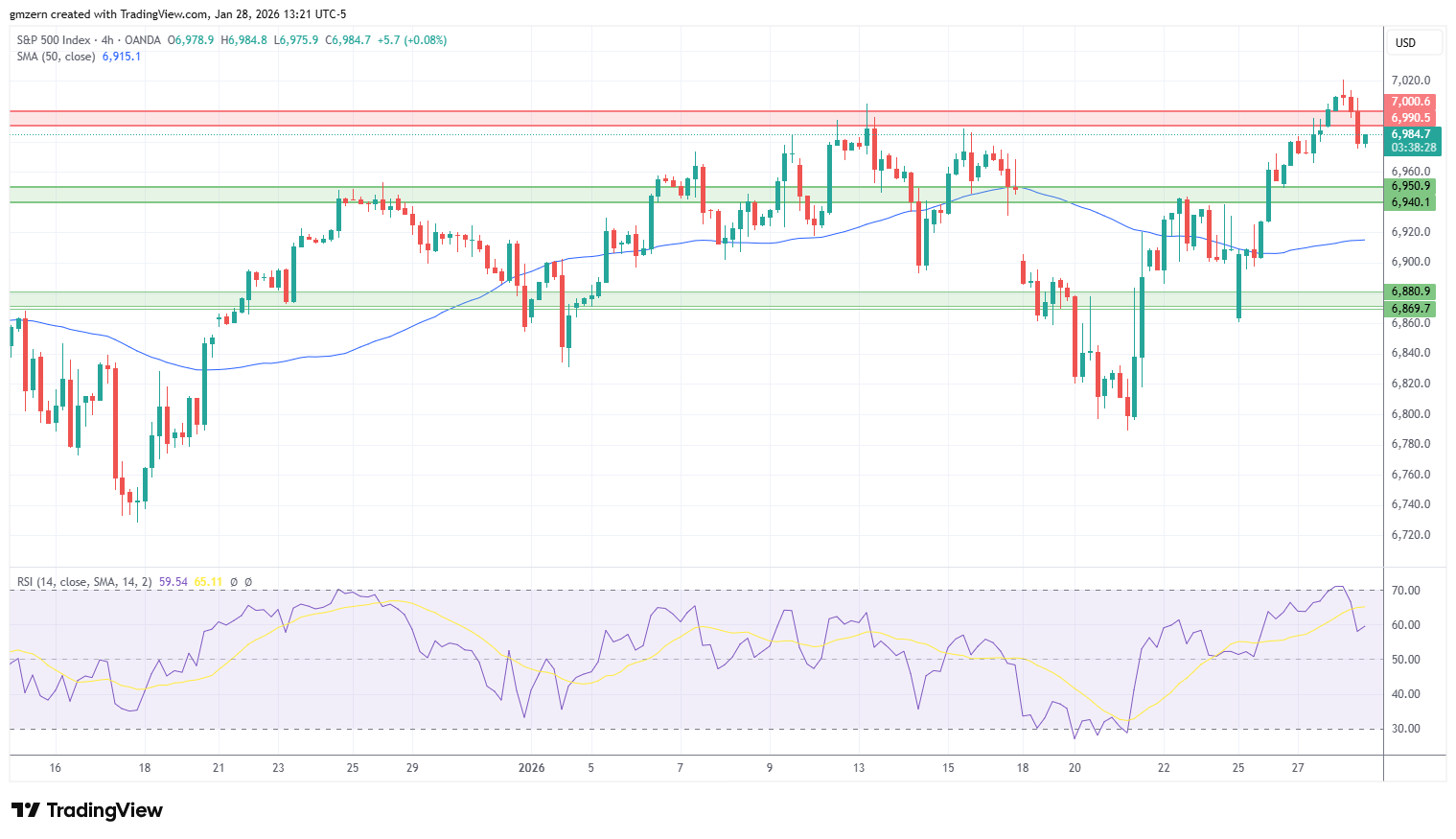Click the red 6,990.5 price label

click(1411, 118)
